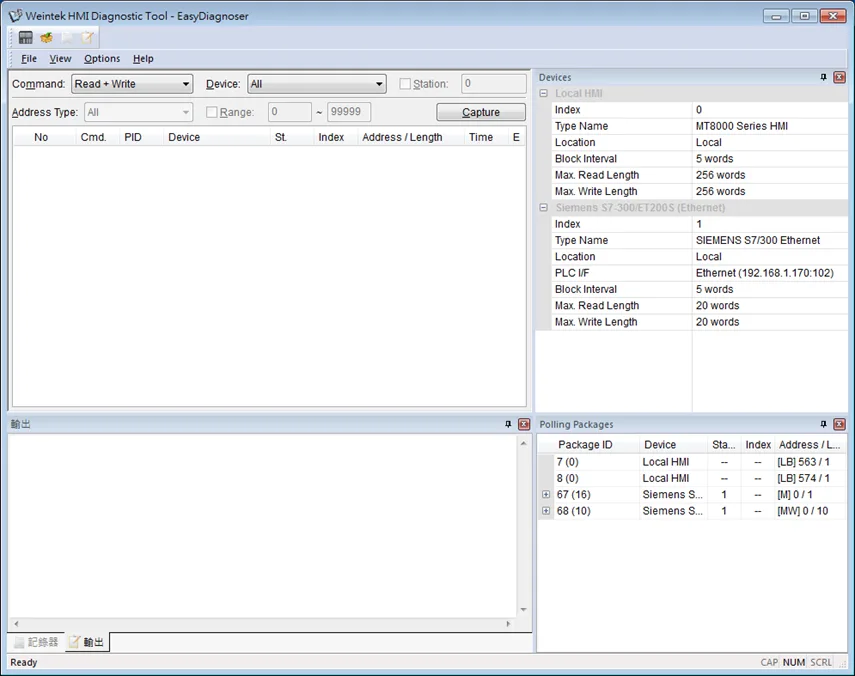Click the NUM status bar indicator

pos(794,662)
